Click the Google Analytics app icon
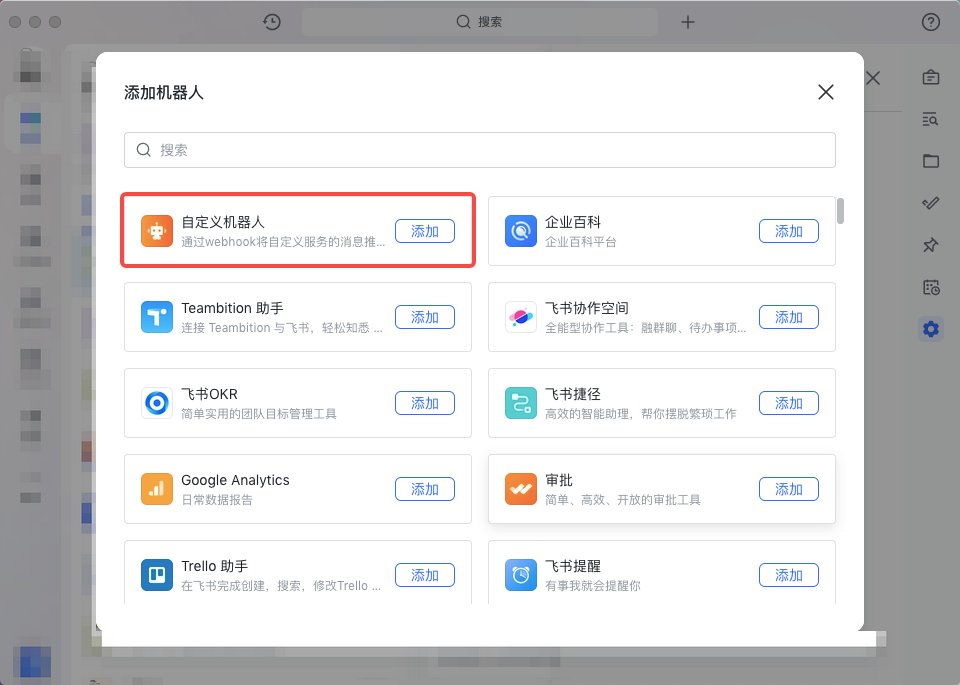The image size is (960, 685). tap(155, 489)
